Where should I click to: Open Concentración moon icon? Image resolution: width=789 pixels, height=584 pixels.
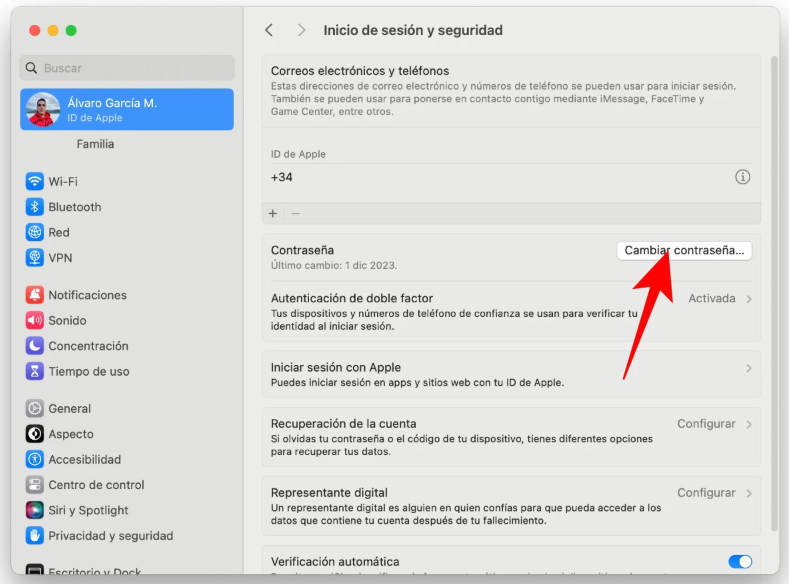click(x=35, y=346)
